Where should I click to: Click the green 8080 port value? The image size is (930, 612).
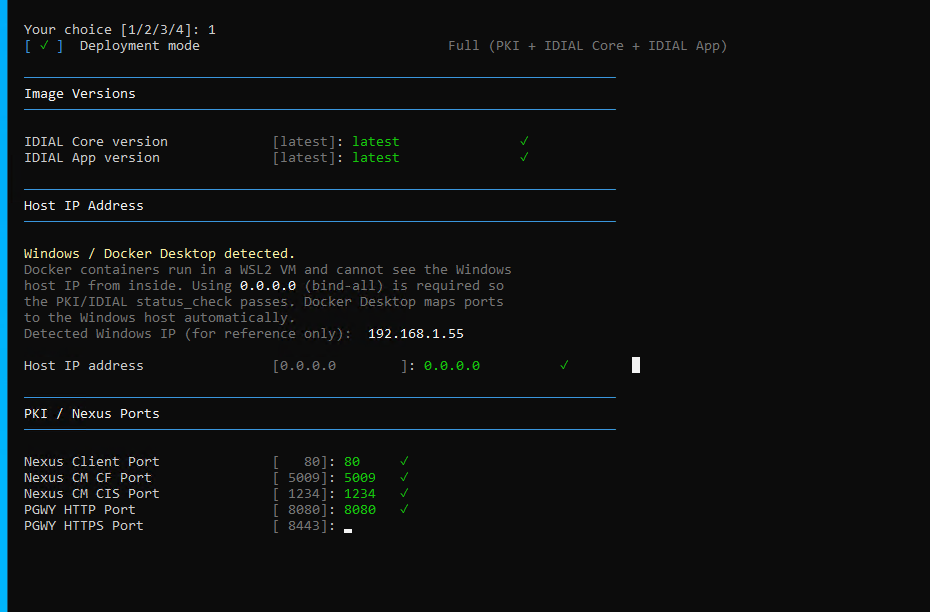[360, 510]
